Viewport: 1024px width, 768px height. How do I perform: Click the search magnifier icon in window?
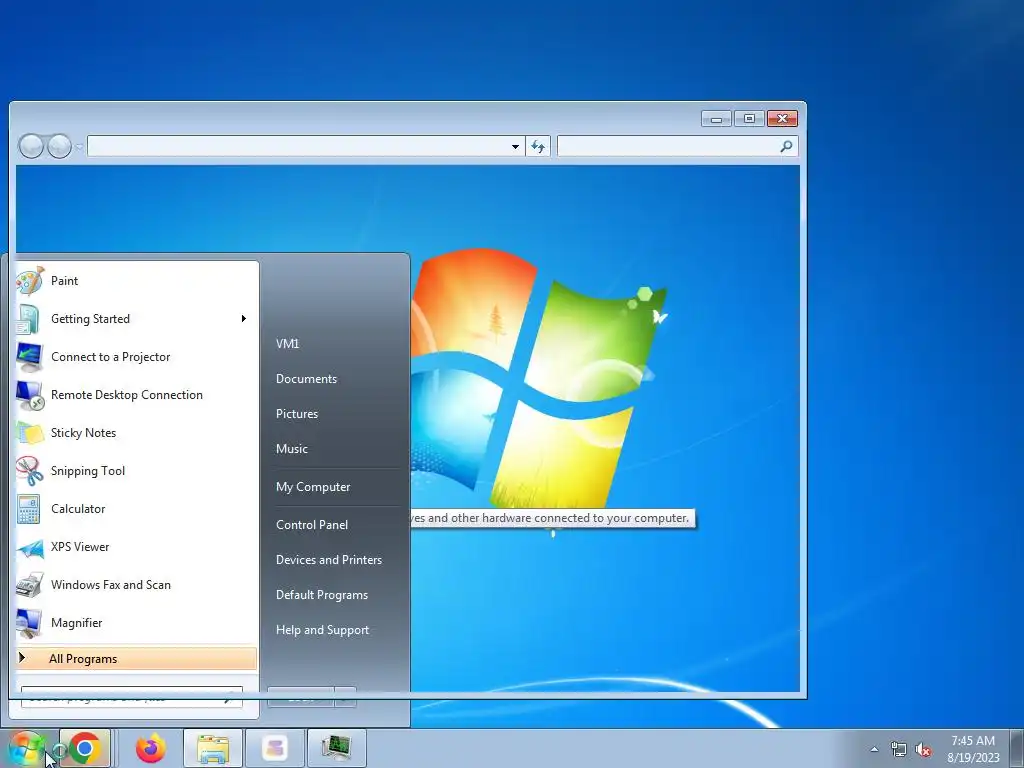[786, 146]
